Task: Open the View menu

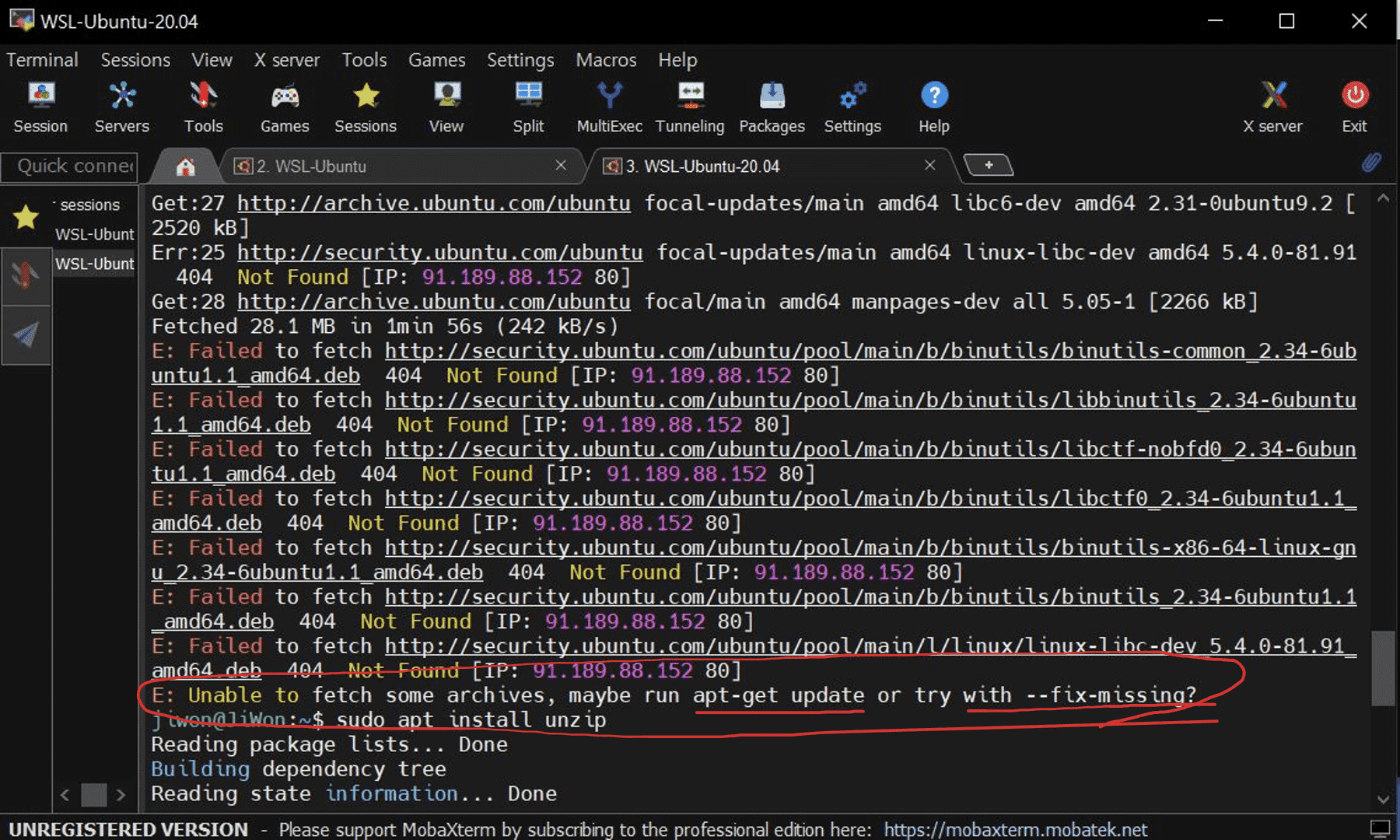Action: tap(212, 60)
